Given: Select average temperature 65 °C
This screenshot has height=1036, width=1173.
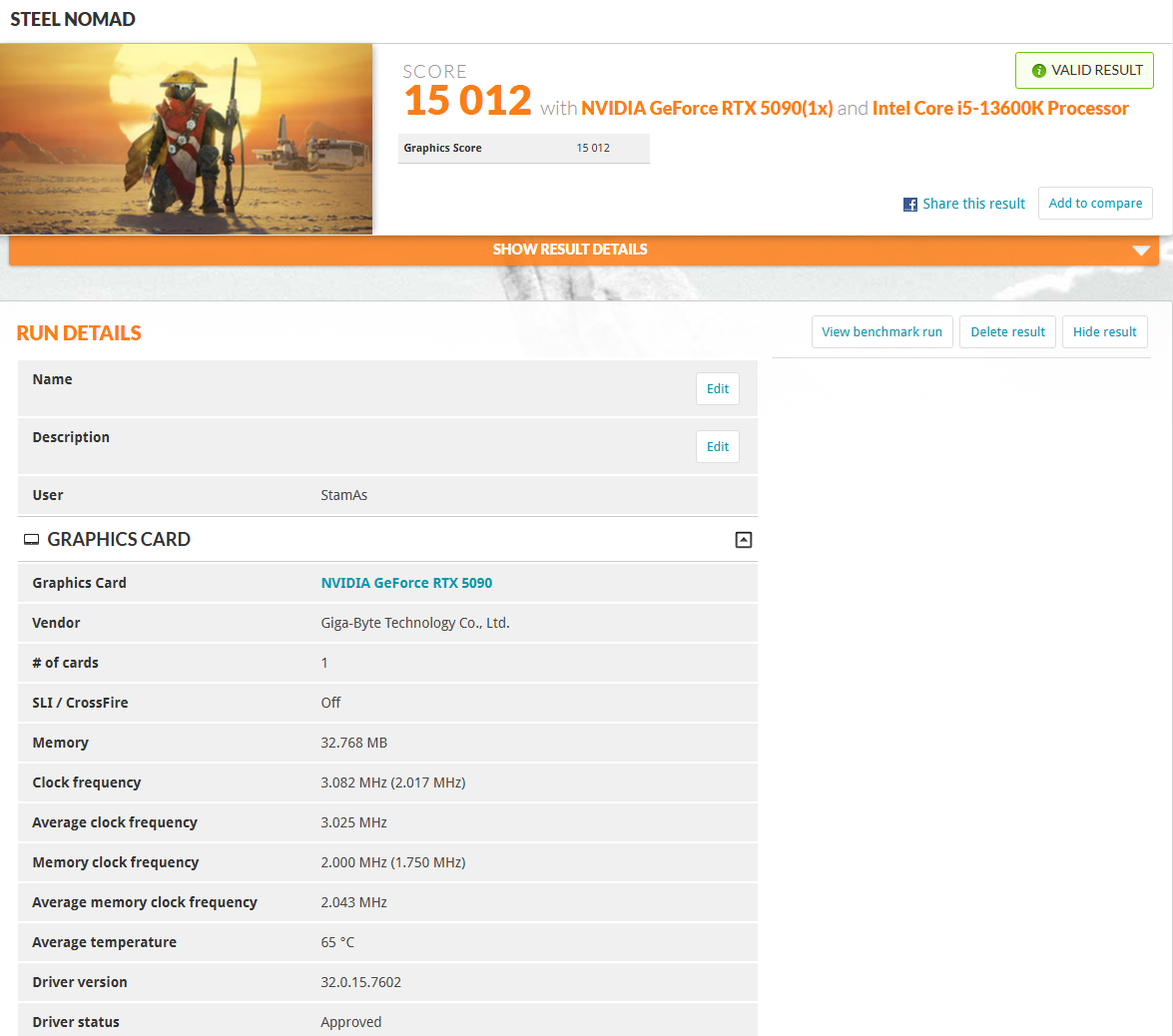Looking at the screenshot, I should pos(337,942).
